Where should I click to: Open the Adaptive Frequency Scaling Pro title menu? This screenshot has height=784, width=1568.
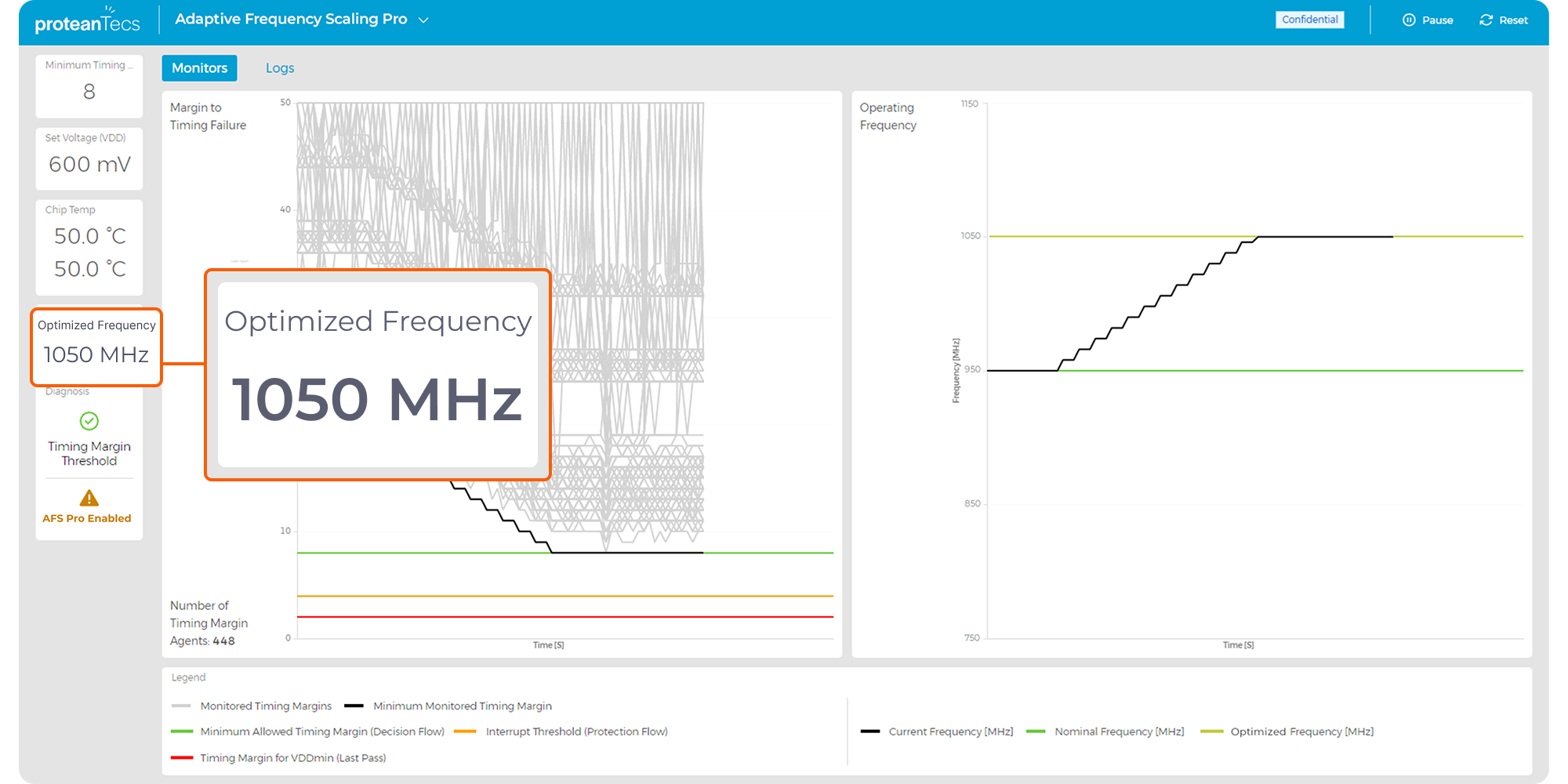[x=291, y=20]
